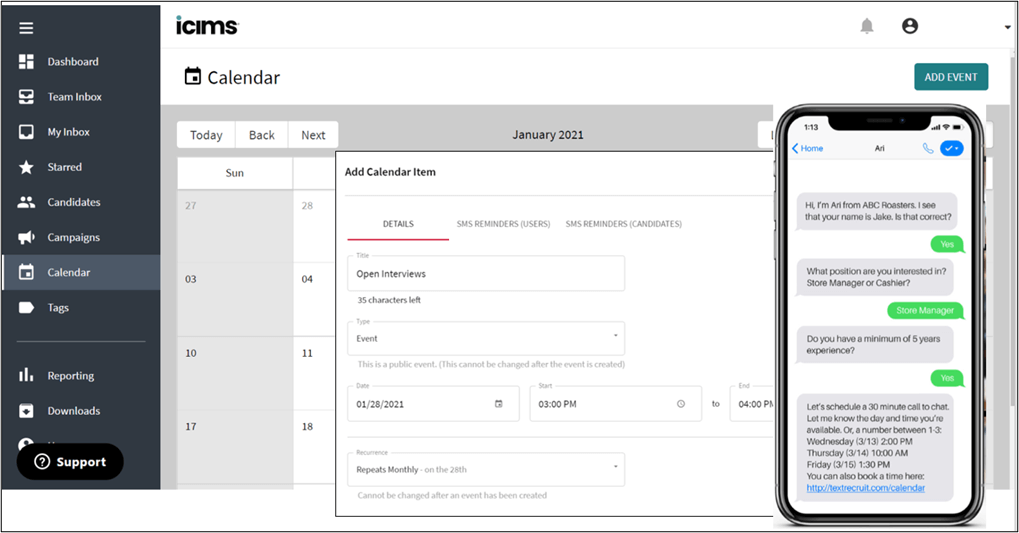Switch to SMS Reminders (Users) tab
This screenshot has width=1019, height=533.
click(x=503, y=224)
